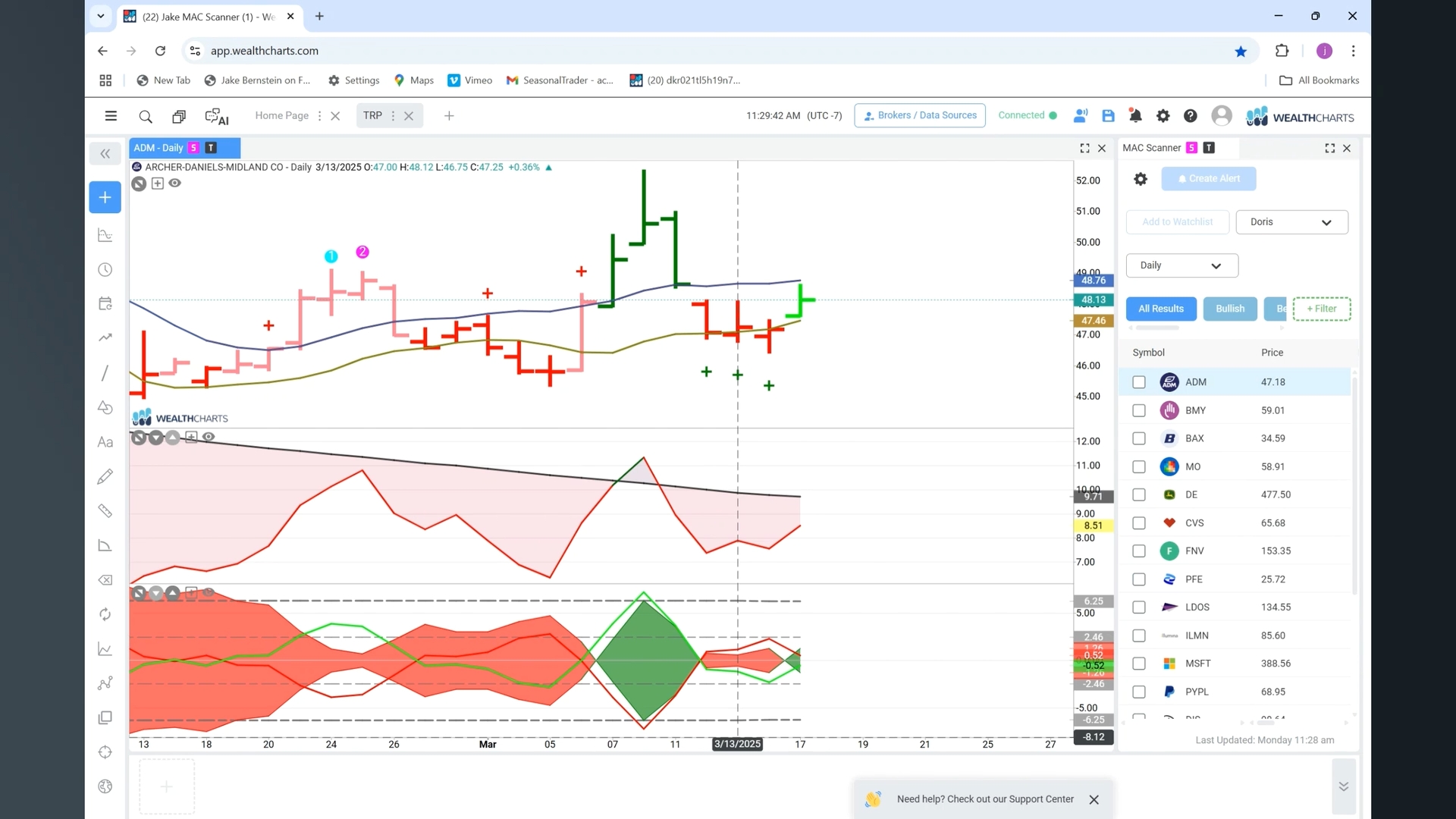1456x819 pixels.
Task: Open the help question mark icon
Action: coord(1191,116)
